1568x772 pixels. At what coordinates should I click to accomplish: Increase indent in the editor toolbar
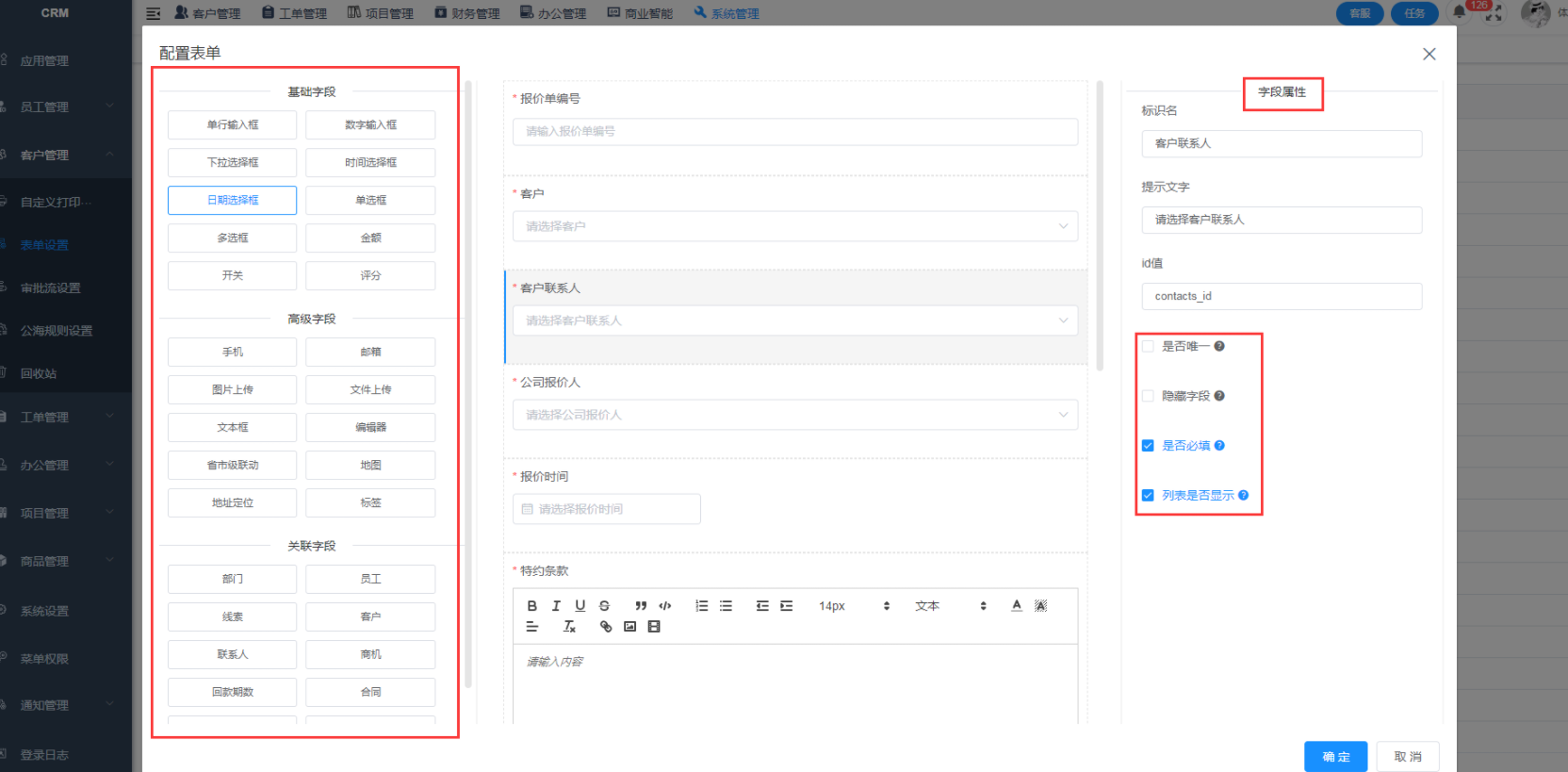(786, 606)
